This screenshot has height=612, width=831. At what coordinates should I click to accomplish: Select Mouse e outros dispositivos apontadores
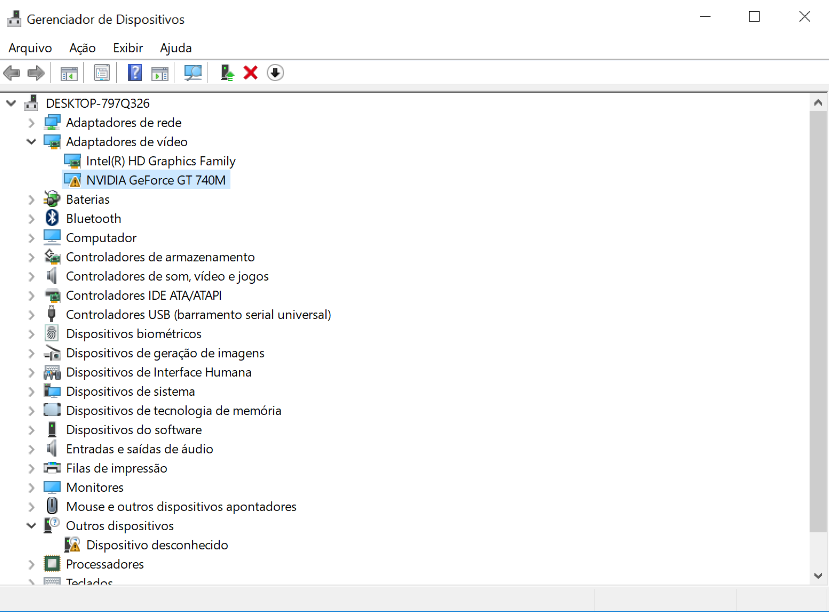point(181,507)
